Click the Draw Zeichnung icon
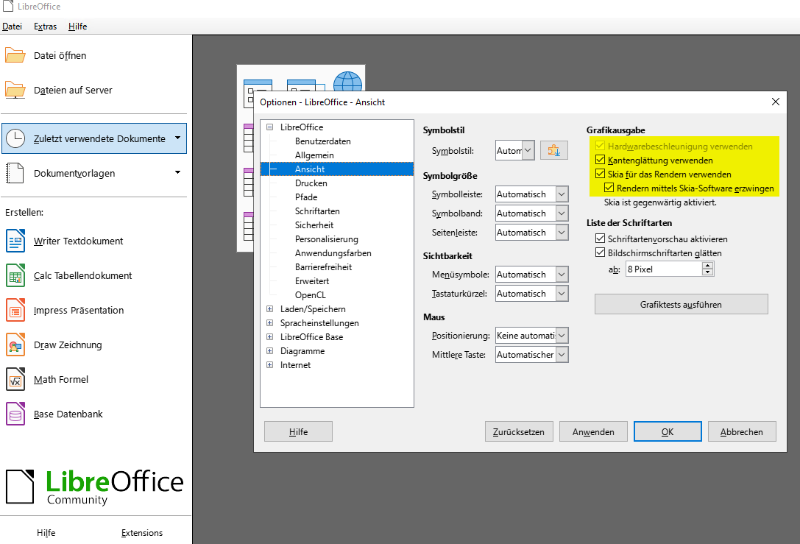 pyautogui.click(x=15, y=345)
